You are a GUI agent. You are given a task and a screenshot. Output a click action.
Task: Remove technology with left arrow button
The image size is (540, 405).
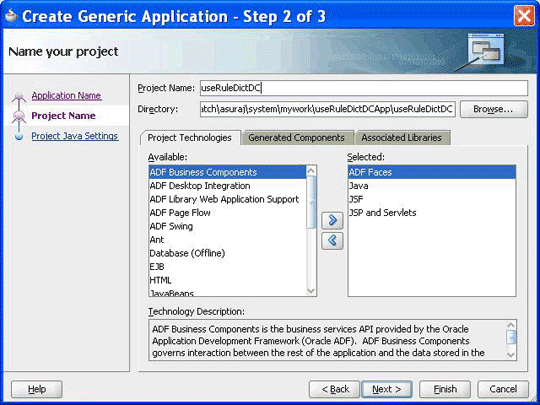(x=332, y=241)
